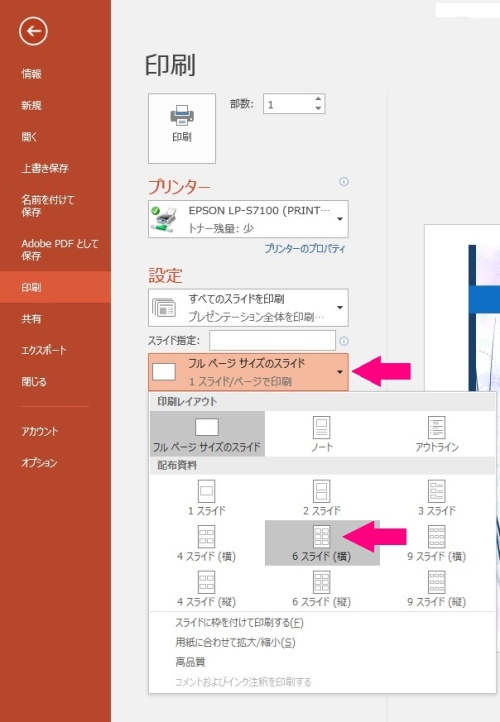Screen dimensions: 500x722
Task: Increase 部数 with the up arrow
Action: tap(318, 99)
